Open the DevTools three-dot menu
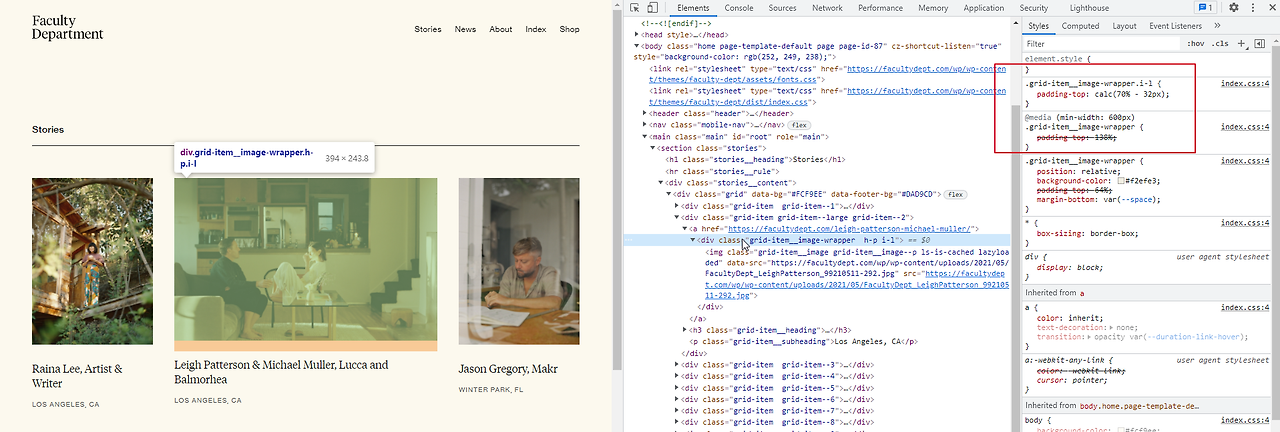Image resolution: width=1280 pixels, height=432 pixels. point(1251,8)
